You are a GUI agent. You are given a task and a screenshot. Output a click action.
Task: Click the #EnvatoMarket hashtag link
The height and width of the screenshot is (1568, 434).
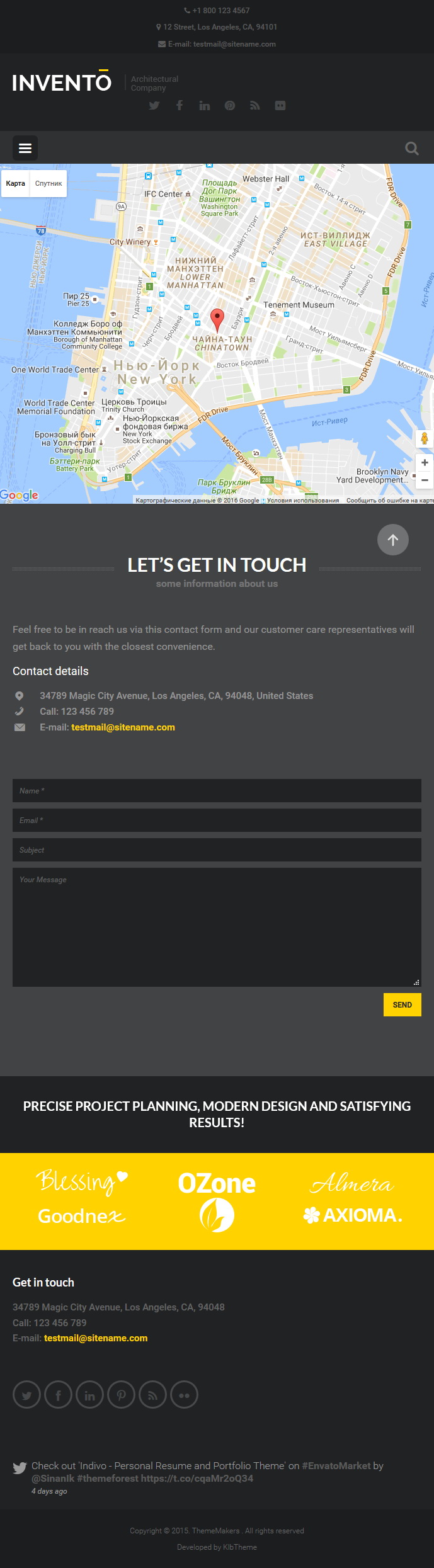click(x=336, y=1465)
